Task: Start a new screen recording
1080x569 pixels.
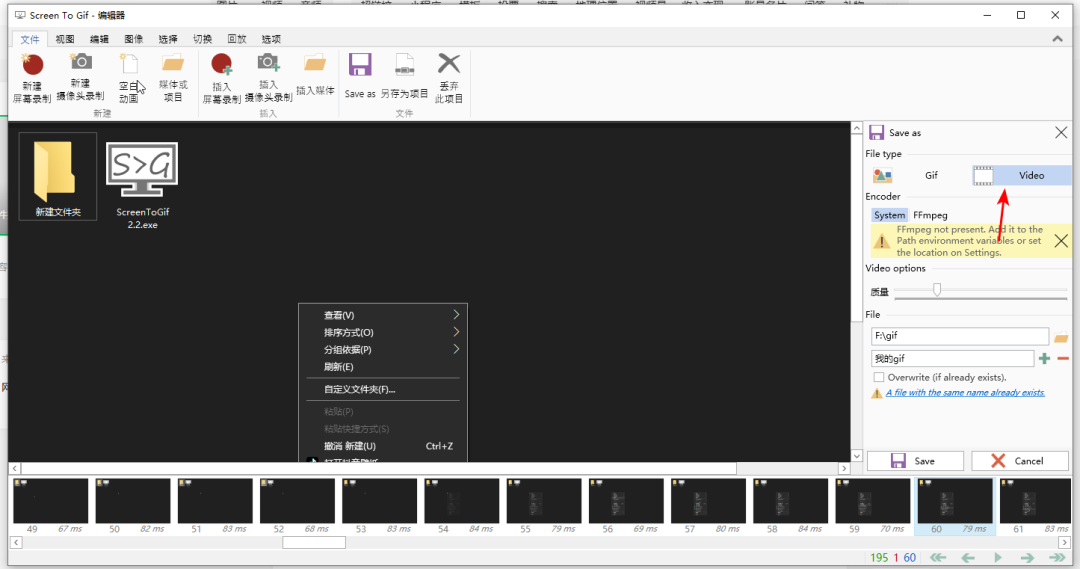Action: [32, 77]
